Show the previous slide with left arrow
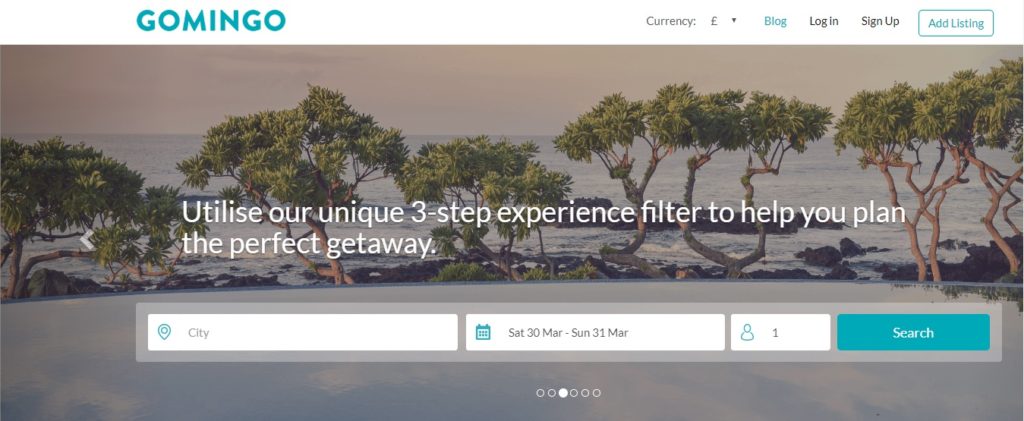1024x421 pixels. [87, 240]
